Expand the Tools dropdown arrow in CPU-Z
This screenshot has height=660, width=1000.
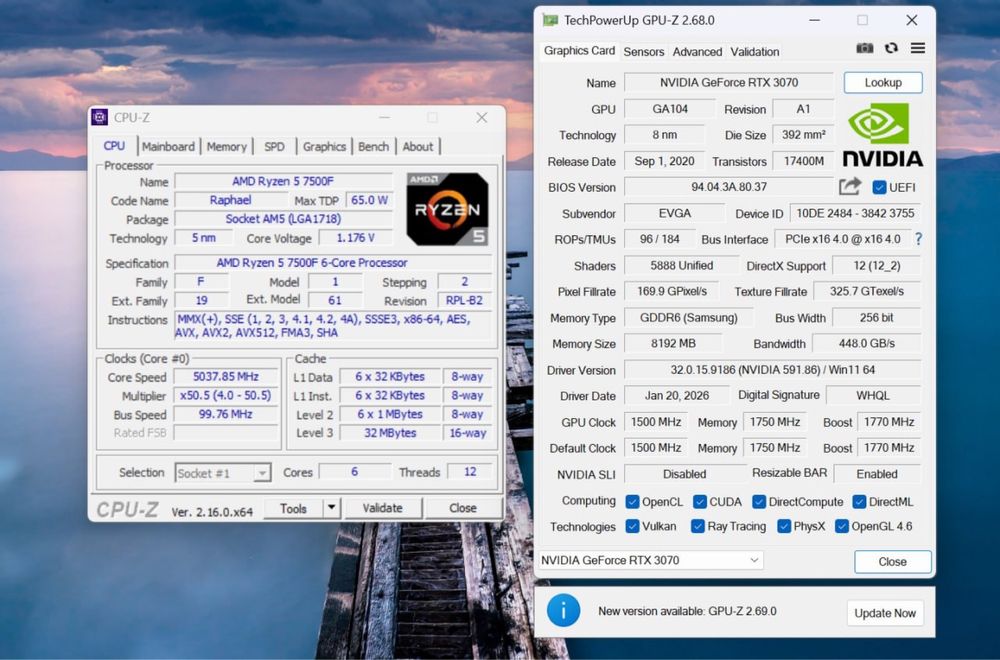coord(332,508)
